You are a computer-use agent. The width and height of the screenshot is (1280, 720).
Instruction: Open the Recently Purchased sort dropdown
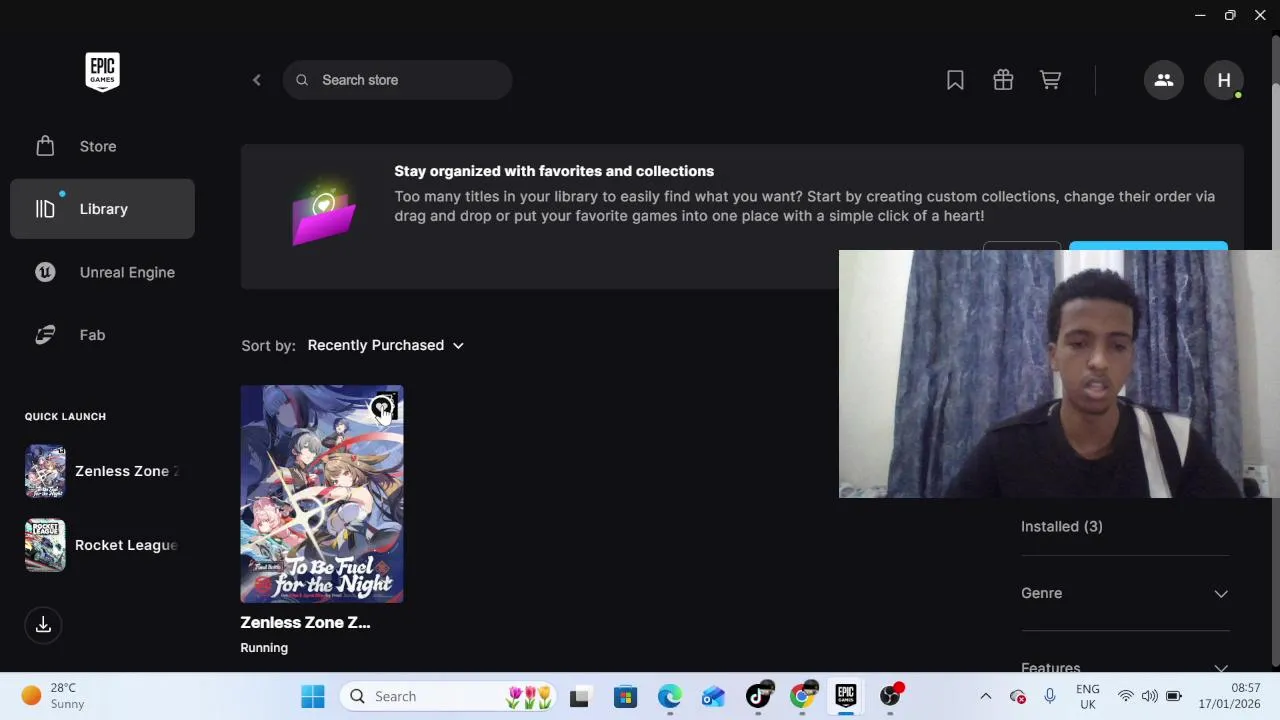(x=385, y=345)
